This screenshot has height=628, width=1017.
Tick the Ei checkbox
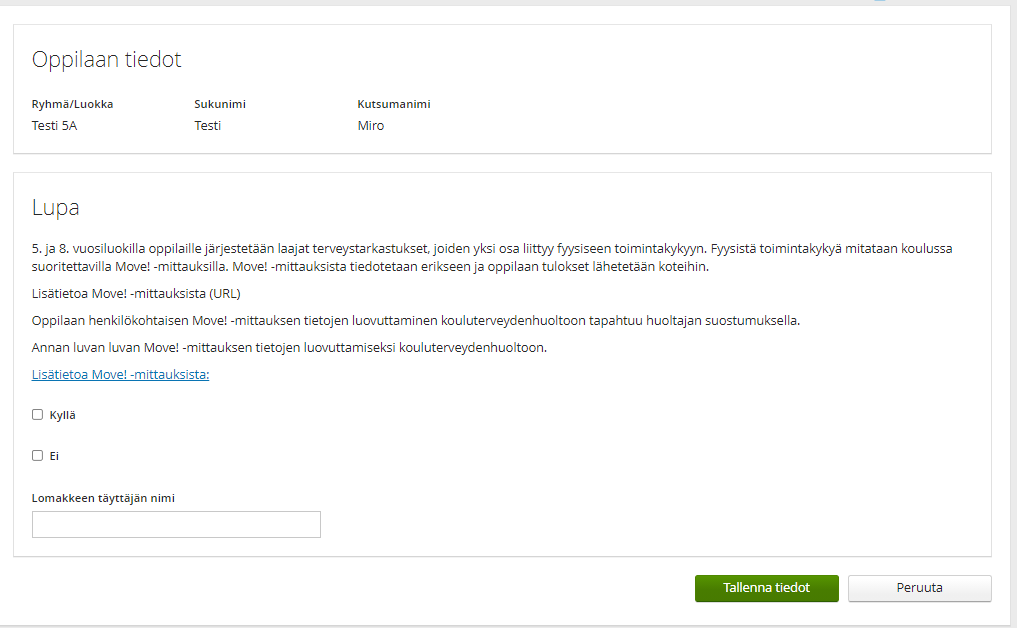click(38, 455)
